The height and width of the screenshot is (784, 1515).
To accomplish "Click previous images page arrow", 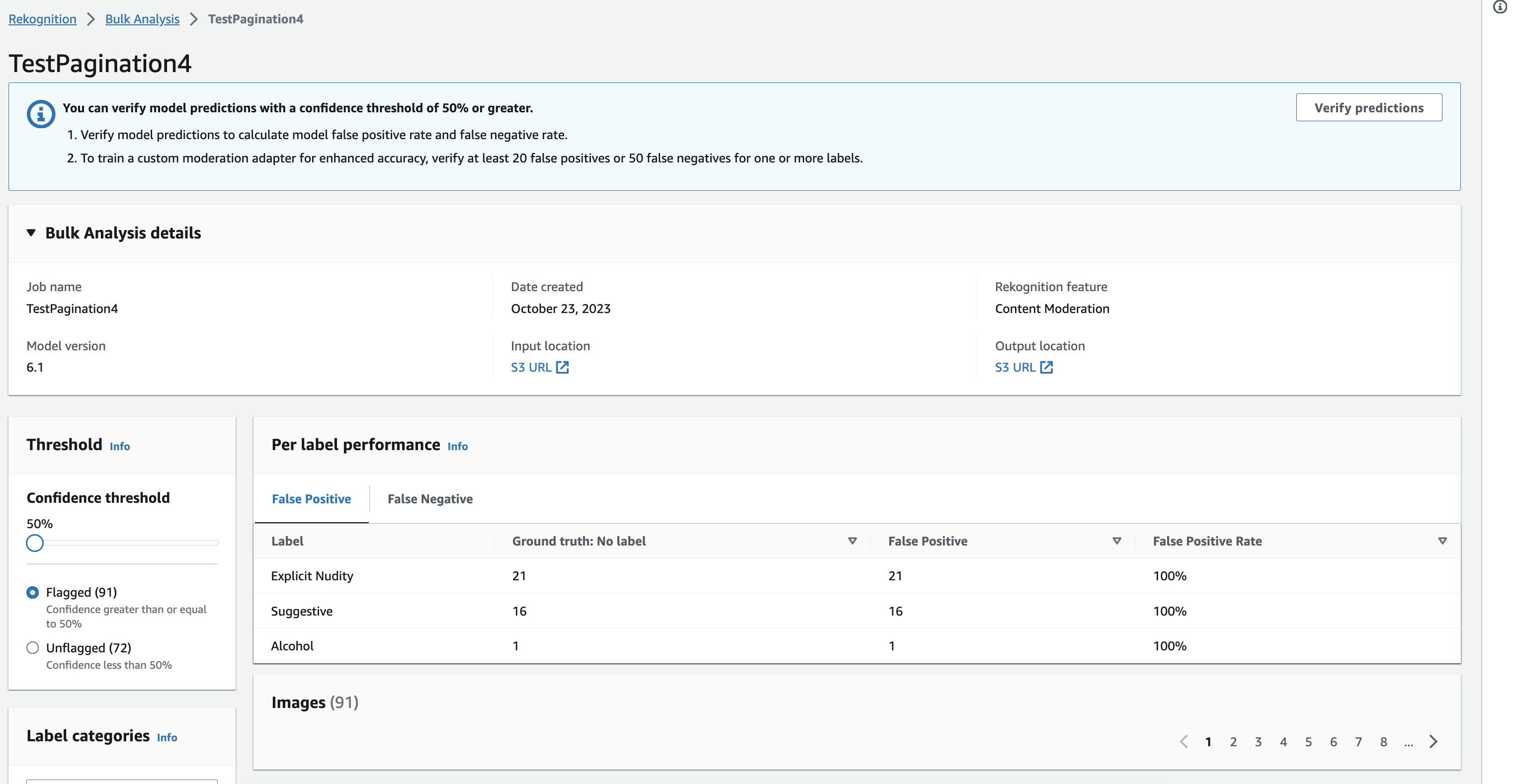I will click(x=1184, y=742).
